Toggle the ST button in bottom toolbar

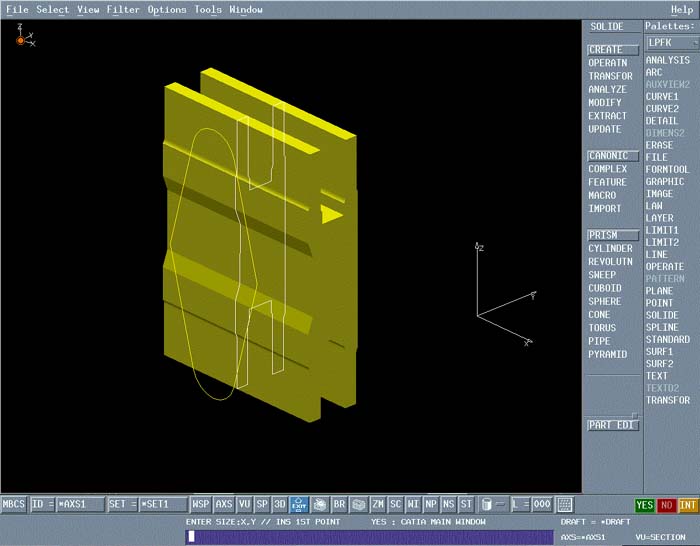[x=466, y=505]
